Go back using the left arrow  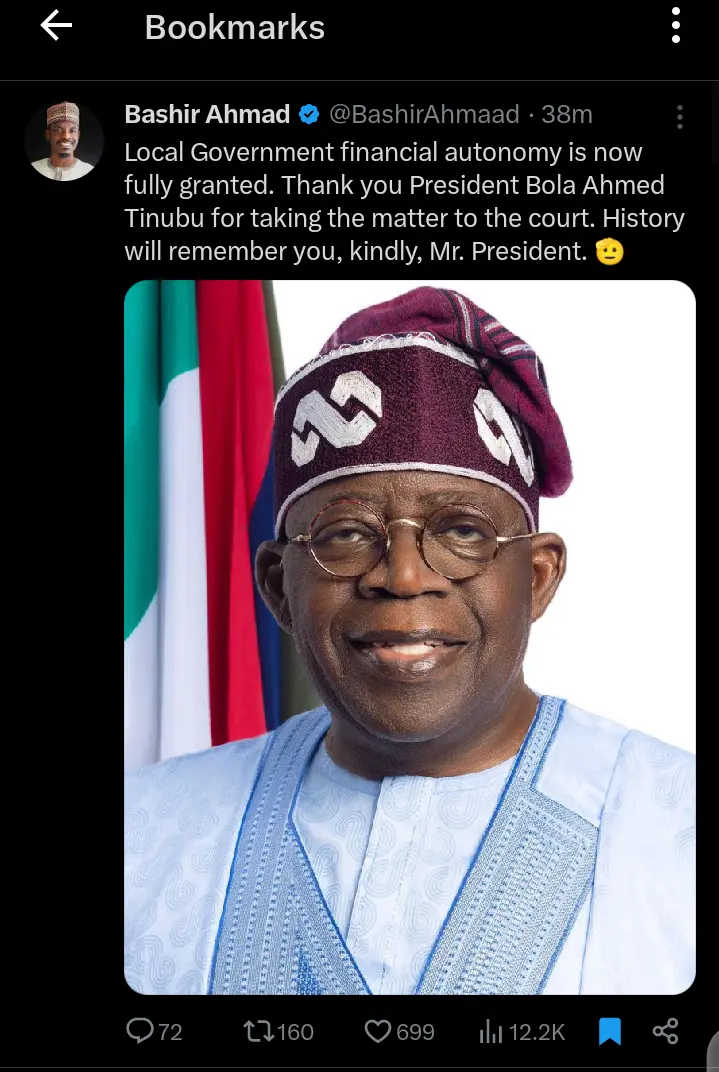(56, 26)
